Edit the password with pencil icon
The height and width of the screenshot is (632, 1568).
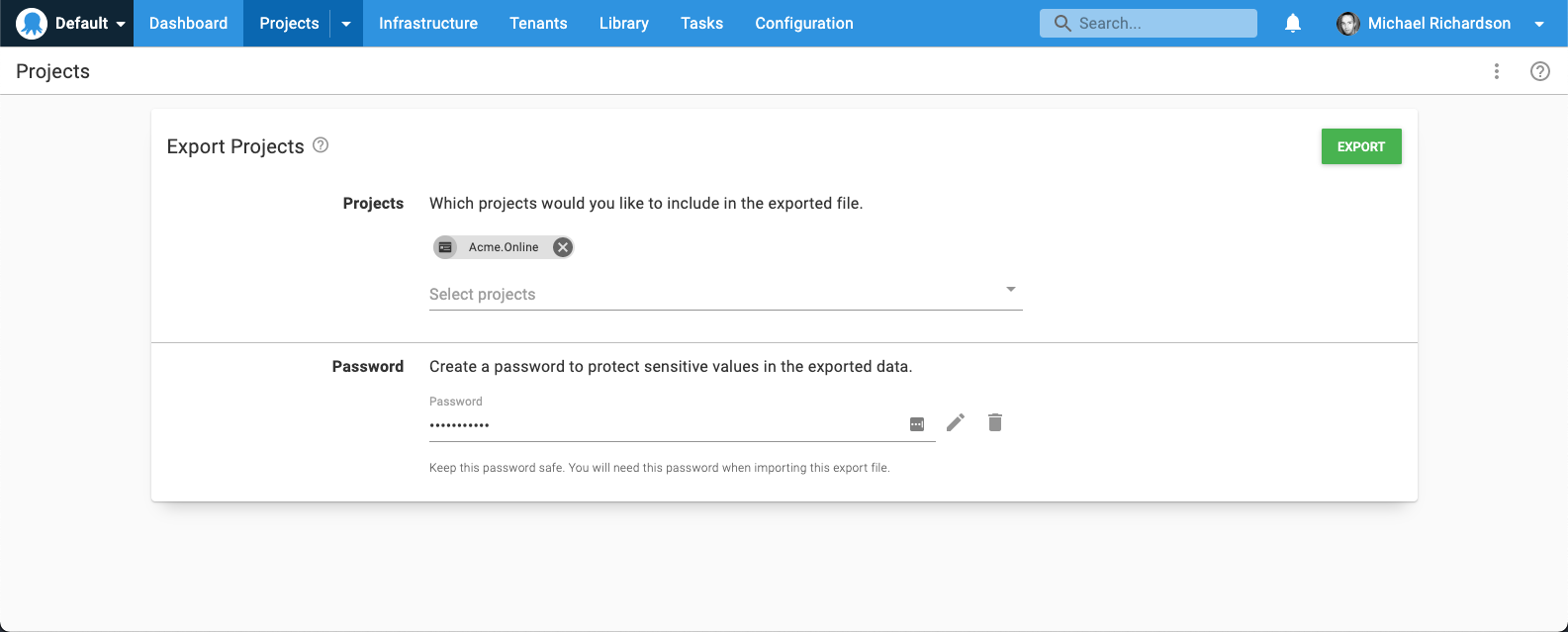click(x=956, y=423)
